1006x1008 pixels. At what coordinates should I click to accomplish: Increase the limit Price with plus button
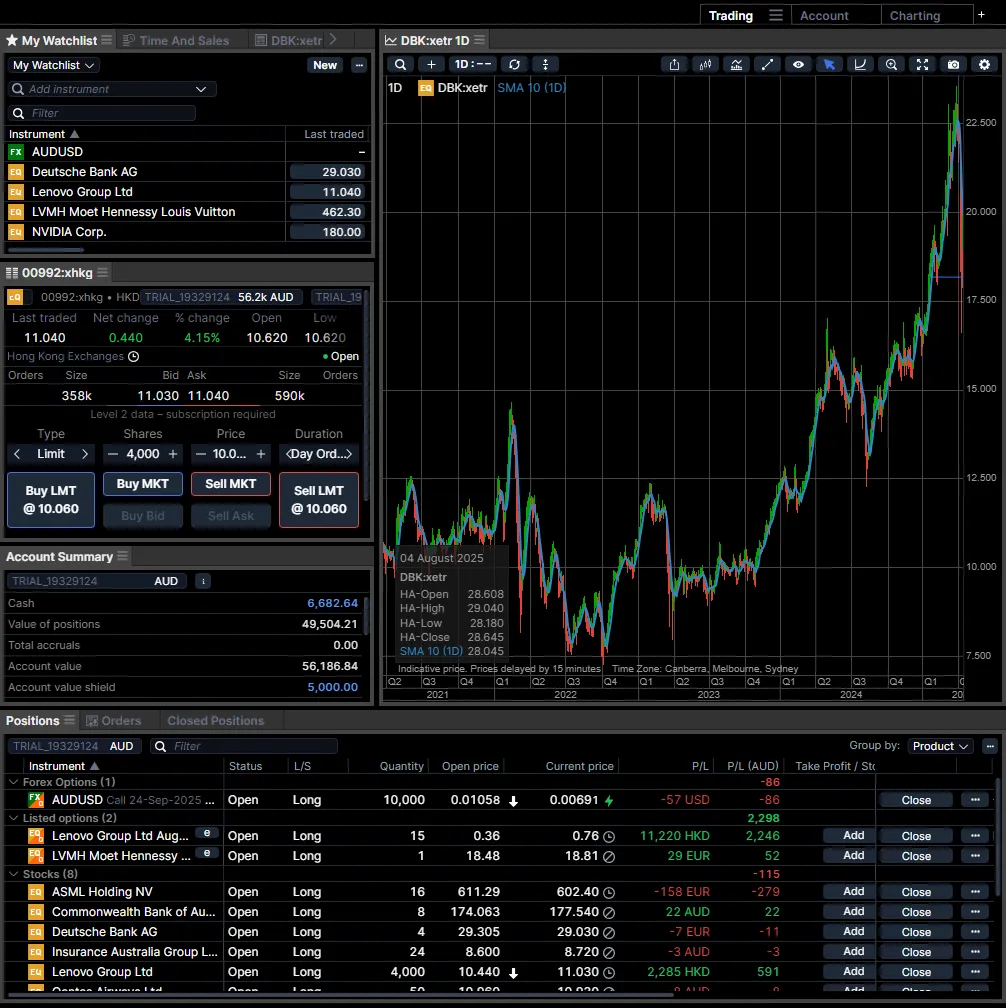(261, 454)
